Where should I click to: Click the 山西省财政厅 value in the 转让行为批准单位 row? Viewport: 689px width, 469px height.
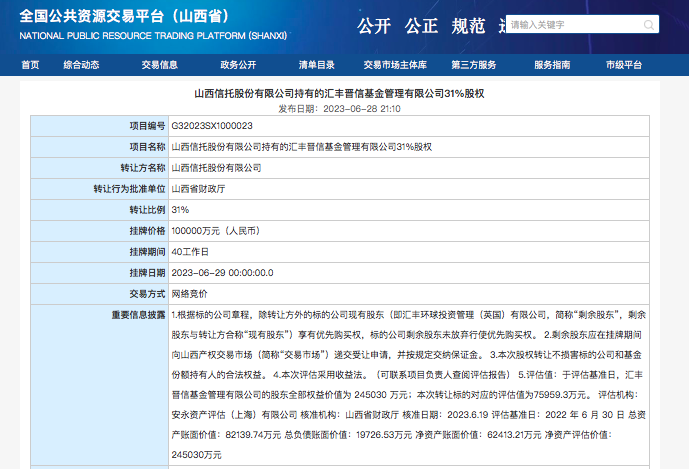pyautogui.click(x=198, y=189)
